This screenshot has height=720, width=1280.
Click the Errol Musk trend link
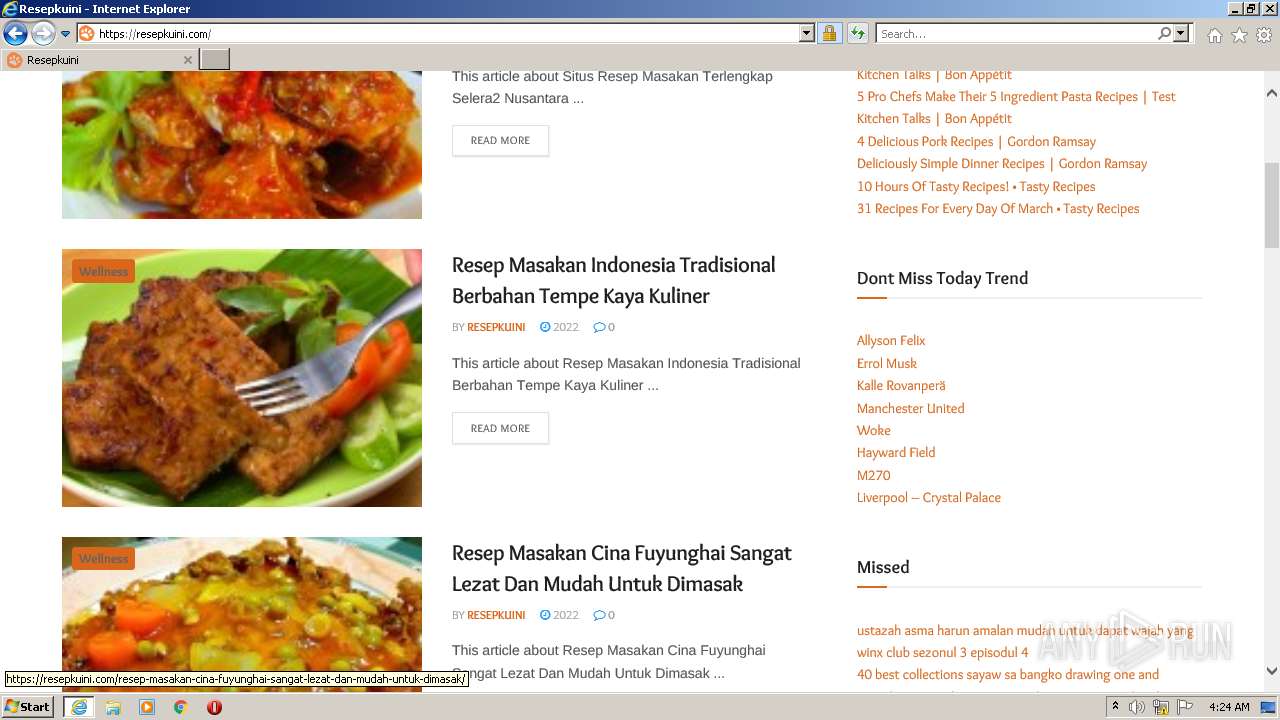887,364
